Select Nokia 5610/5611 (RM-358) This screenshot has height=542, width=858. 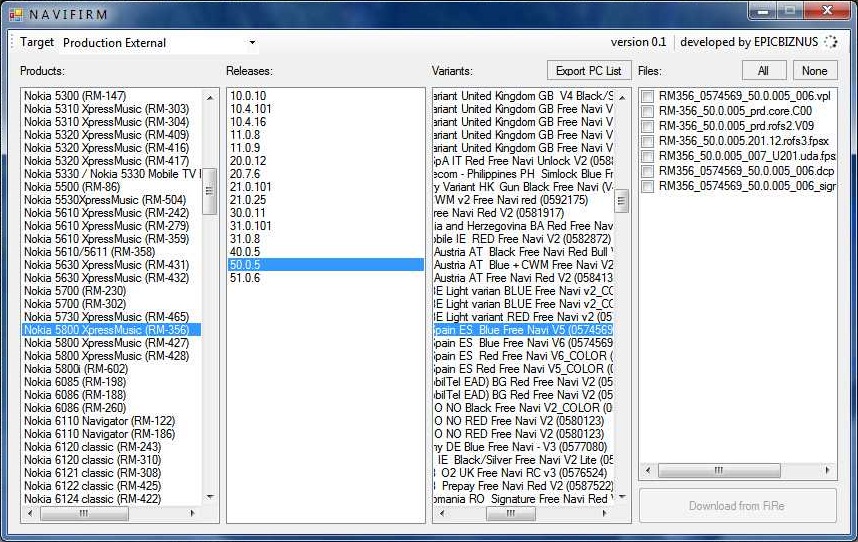[x=112, y=252]
